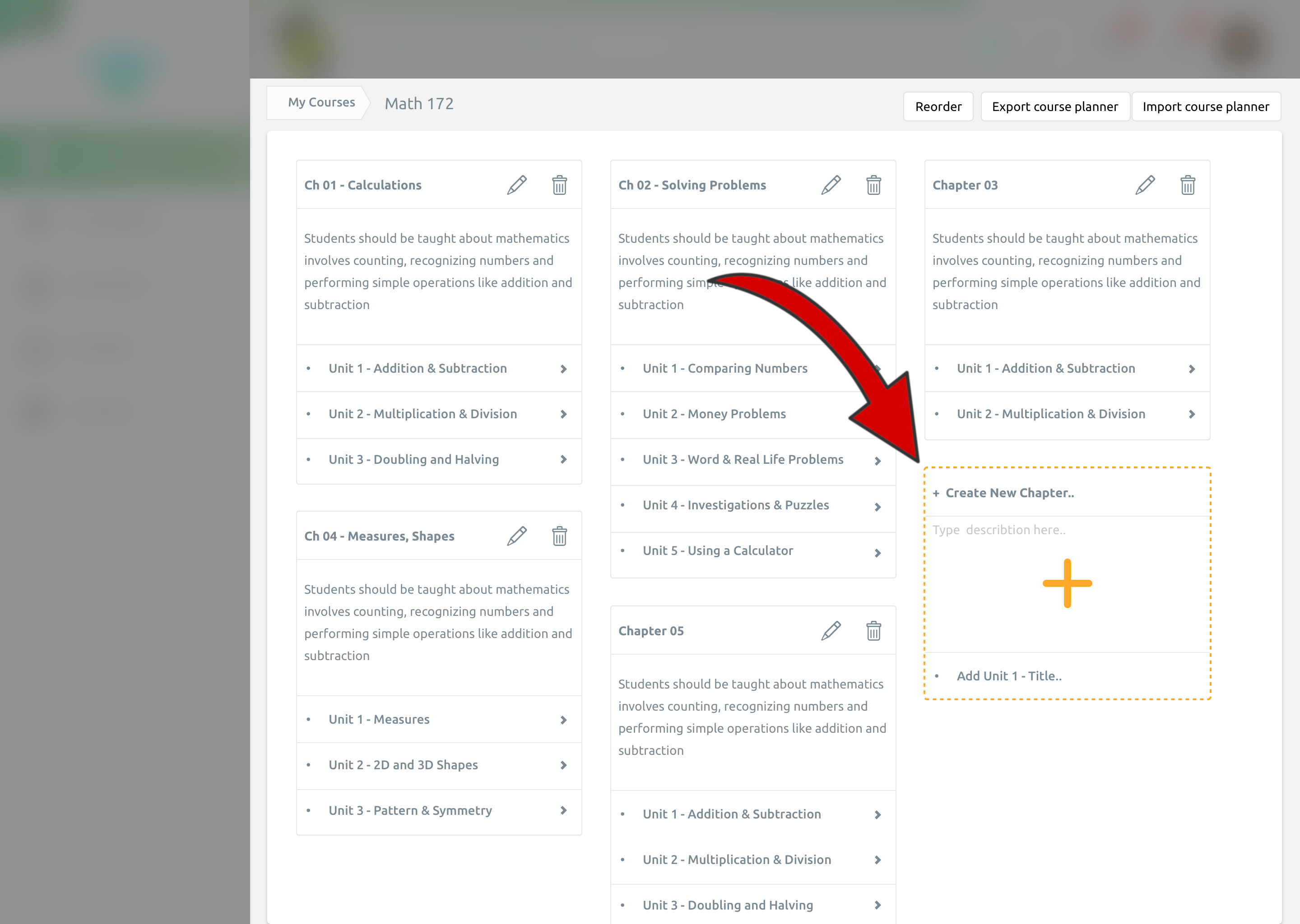This screenshot has height=924, width=1300.
Task: Edit Ch 04 - Measures, Shapes chapter
Action: (x=517, y=536)
